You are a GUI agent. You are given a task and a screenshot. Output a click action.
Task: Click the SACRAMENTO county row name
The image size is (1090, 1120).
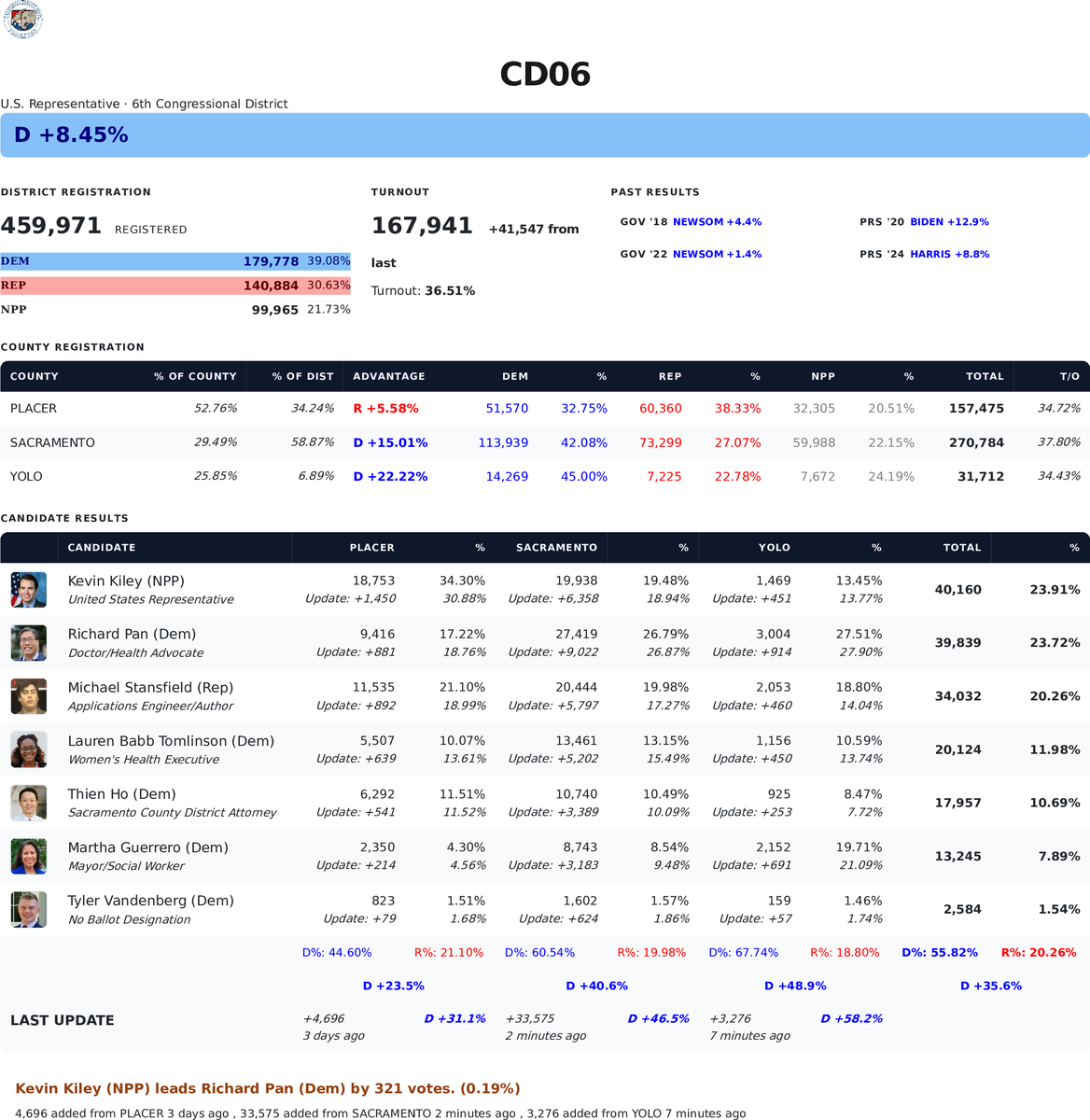click(52, 442)
